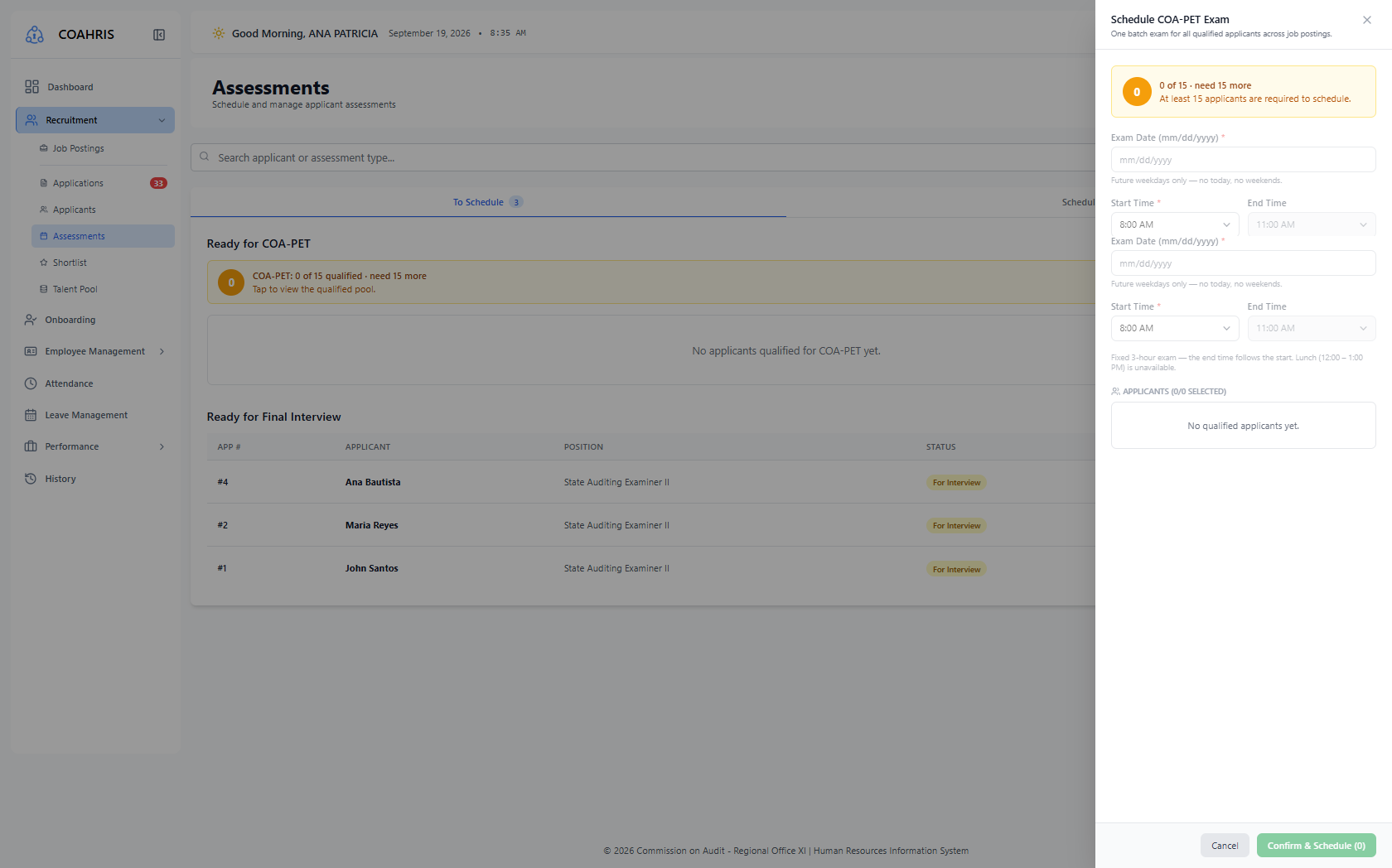1392x868 pixels.
Task: Click the Applications document icon
Action: click(x=44, y=183)
